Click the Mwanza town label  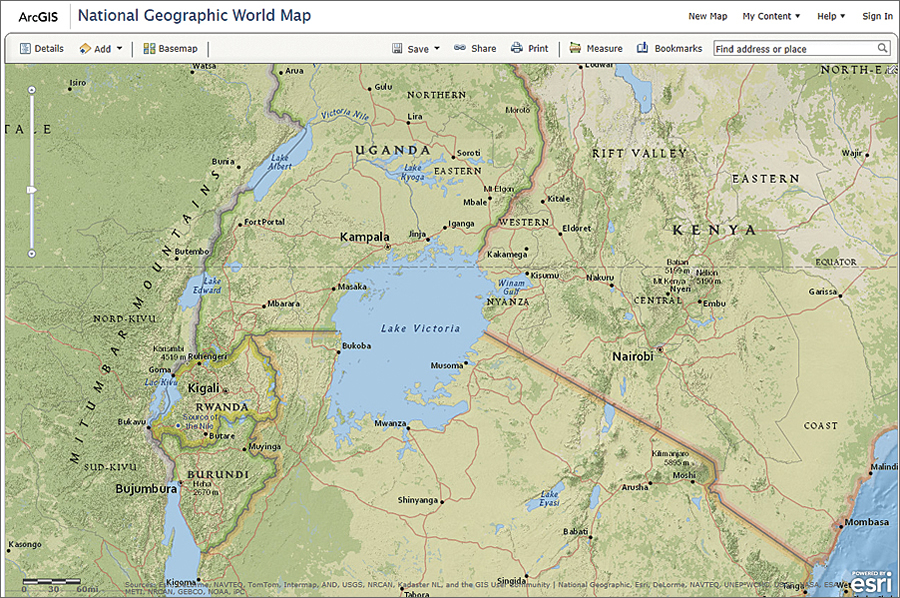coord(390,424)
